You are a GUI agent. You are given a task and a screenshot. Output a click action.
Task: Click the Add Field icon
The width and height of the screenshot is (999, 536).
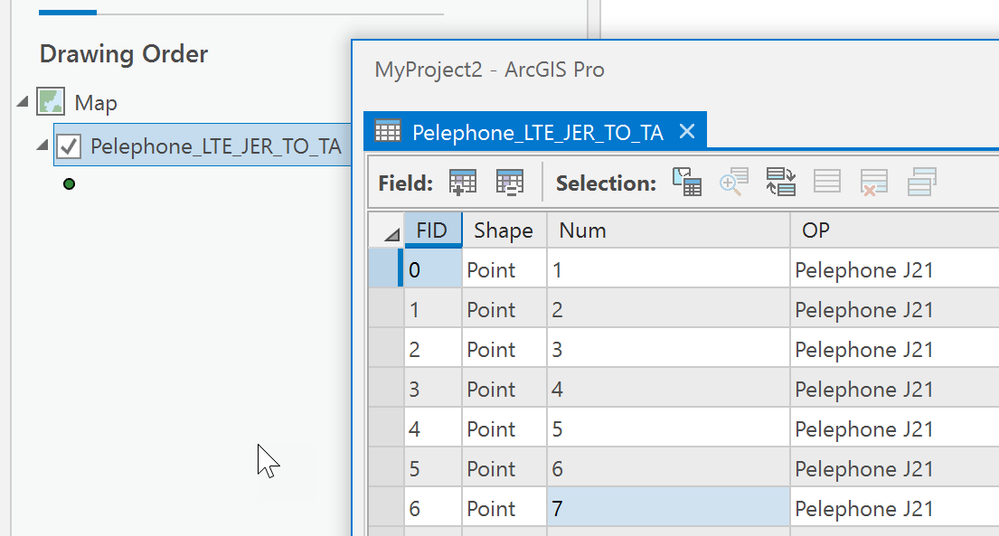tap(462, 182)
